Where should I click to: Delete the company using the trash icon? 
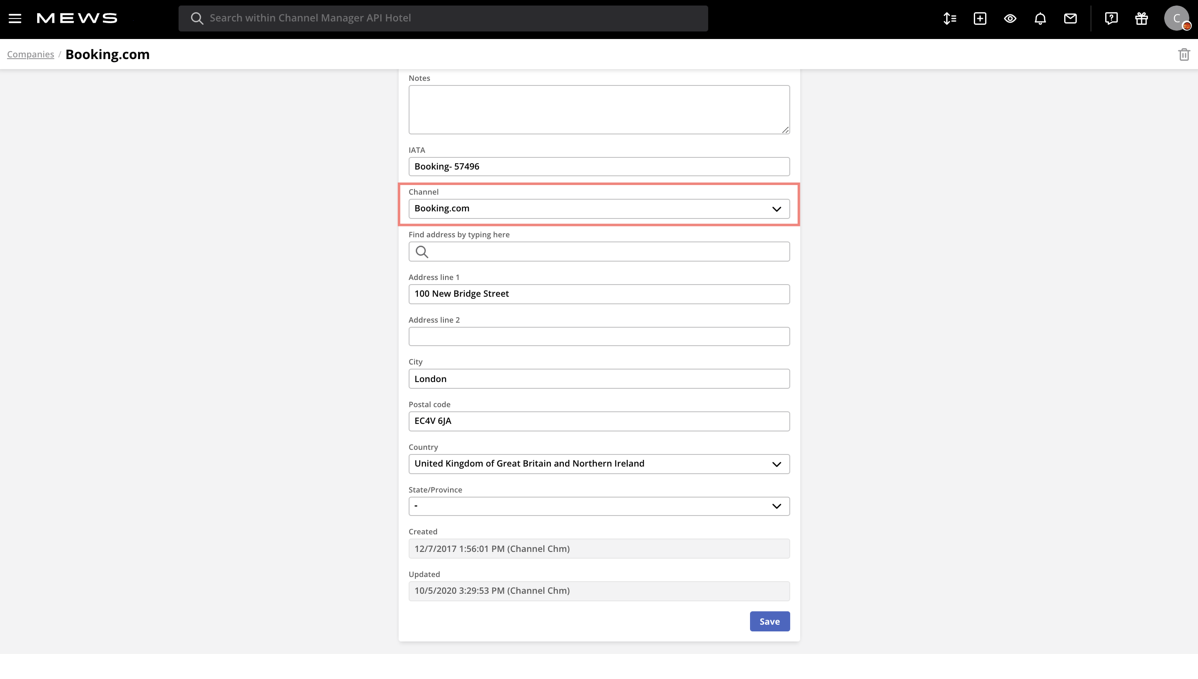pos(1183,53)
